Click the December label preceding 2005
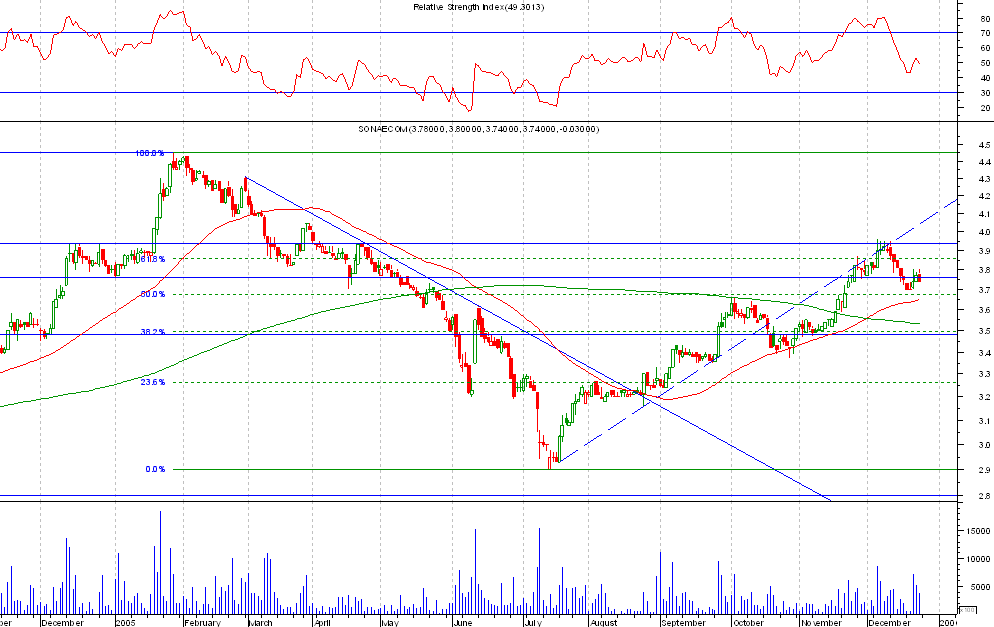Screen dimensions: 994x627 (x=62, y=623)
